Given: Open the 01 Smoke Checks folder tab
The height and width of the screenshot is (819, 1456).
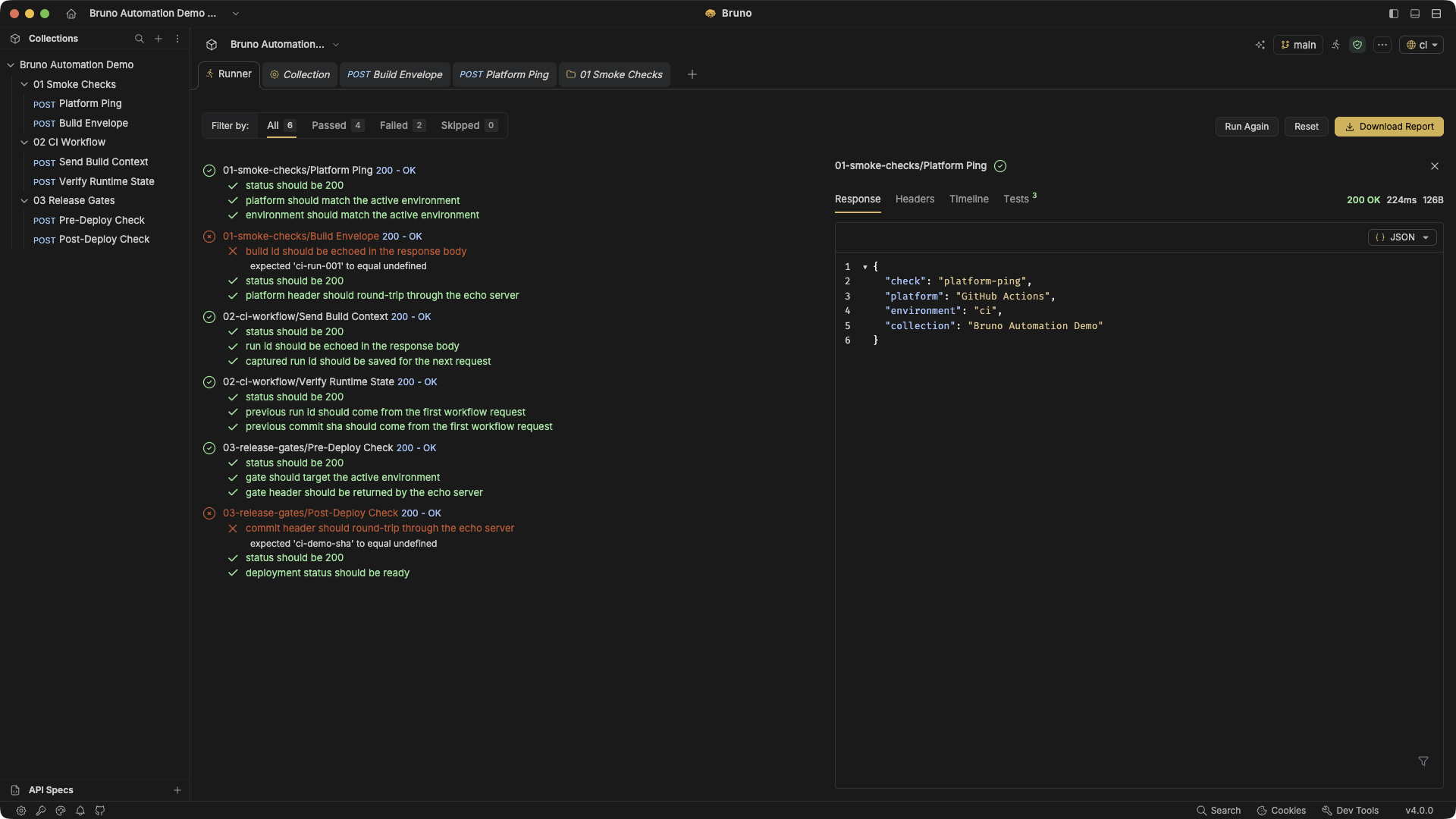Looking at the screenshot, I should [614, 74].
